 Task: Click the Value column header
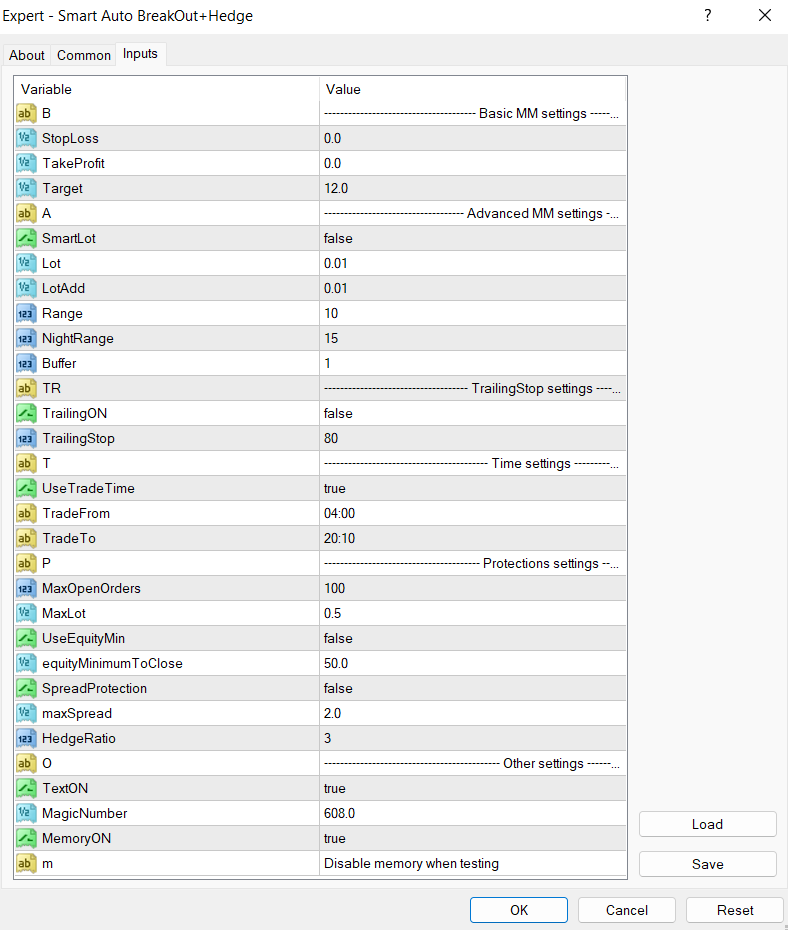473,89
